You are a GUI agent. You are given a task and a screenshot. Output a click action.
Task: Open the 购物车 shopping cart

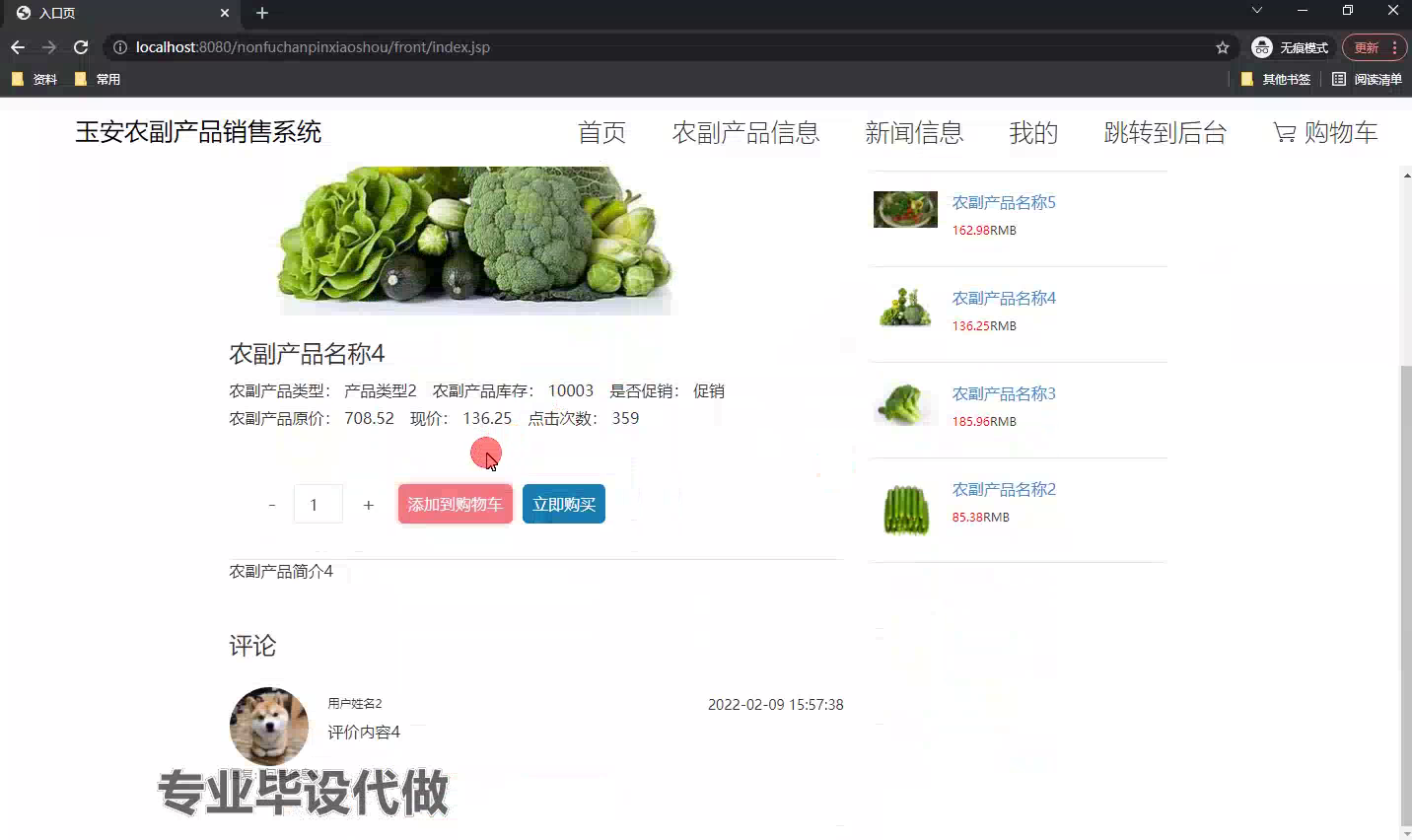1325,132
